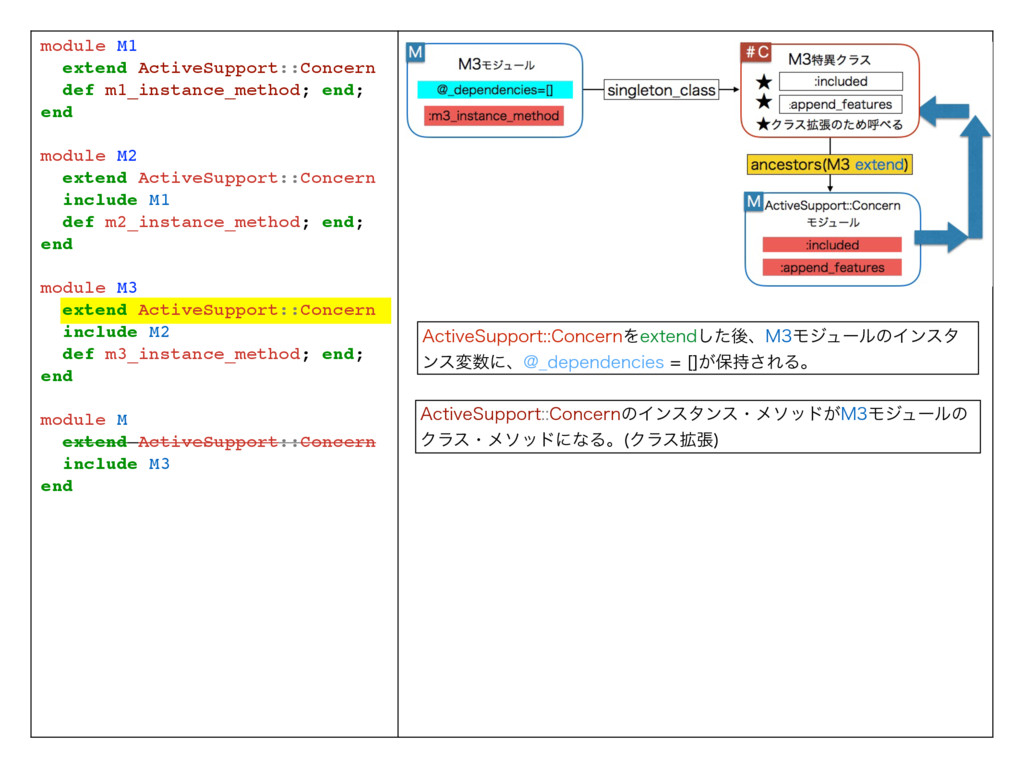Viewport: 1024px width, 768px height.
Task: Select the red :append_features box in the Concern module
Action: [x=832, y=267]
